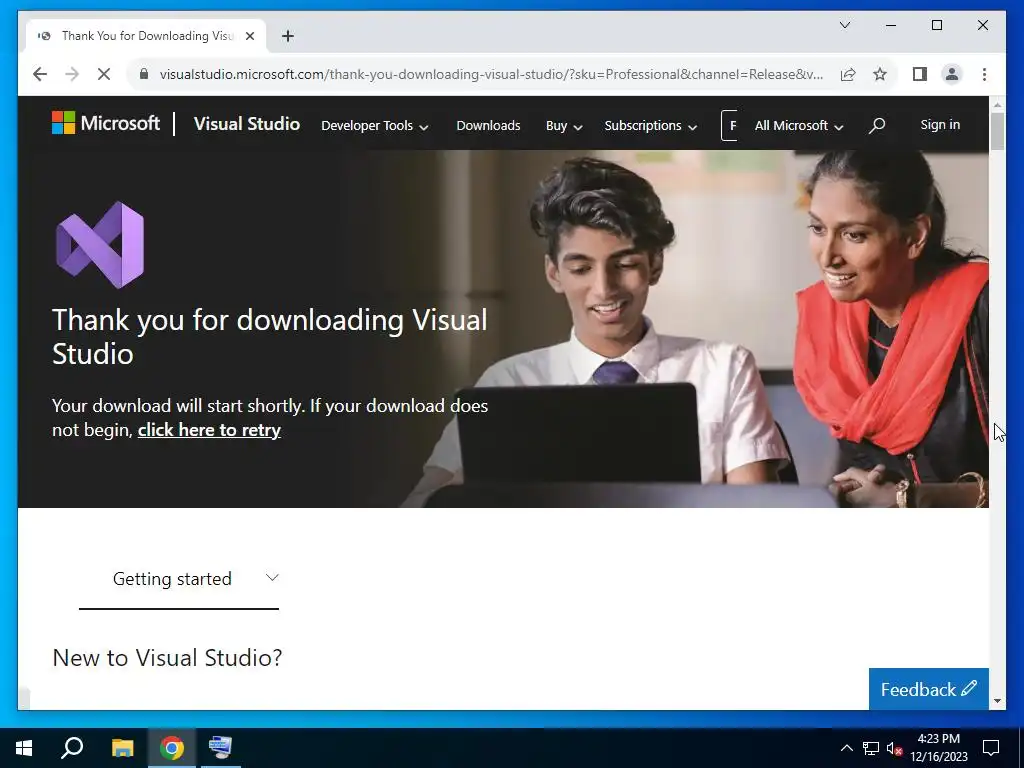This screenshot has width=1024, height=768.
Task: Open Chrome side panel icon
Action: (920, 74)
